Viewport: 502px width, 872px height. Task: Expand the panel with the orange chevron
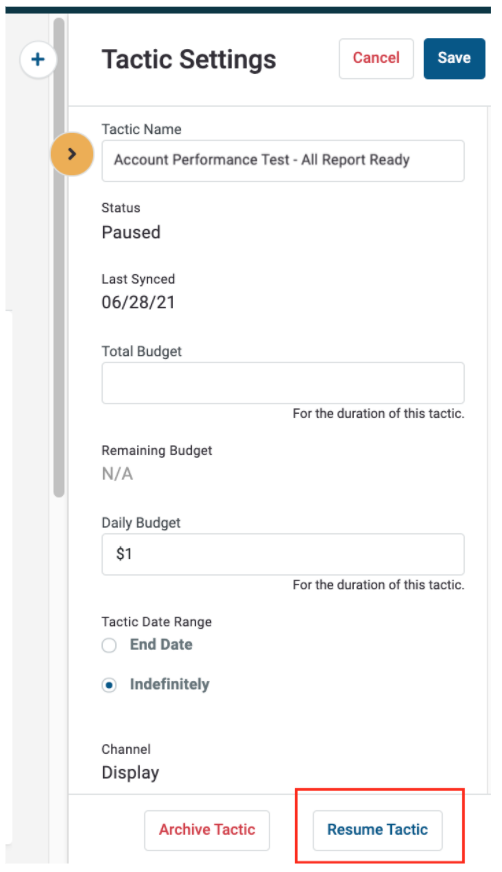click(x=72, y=154)
